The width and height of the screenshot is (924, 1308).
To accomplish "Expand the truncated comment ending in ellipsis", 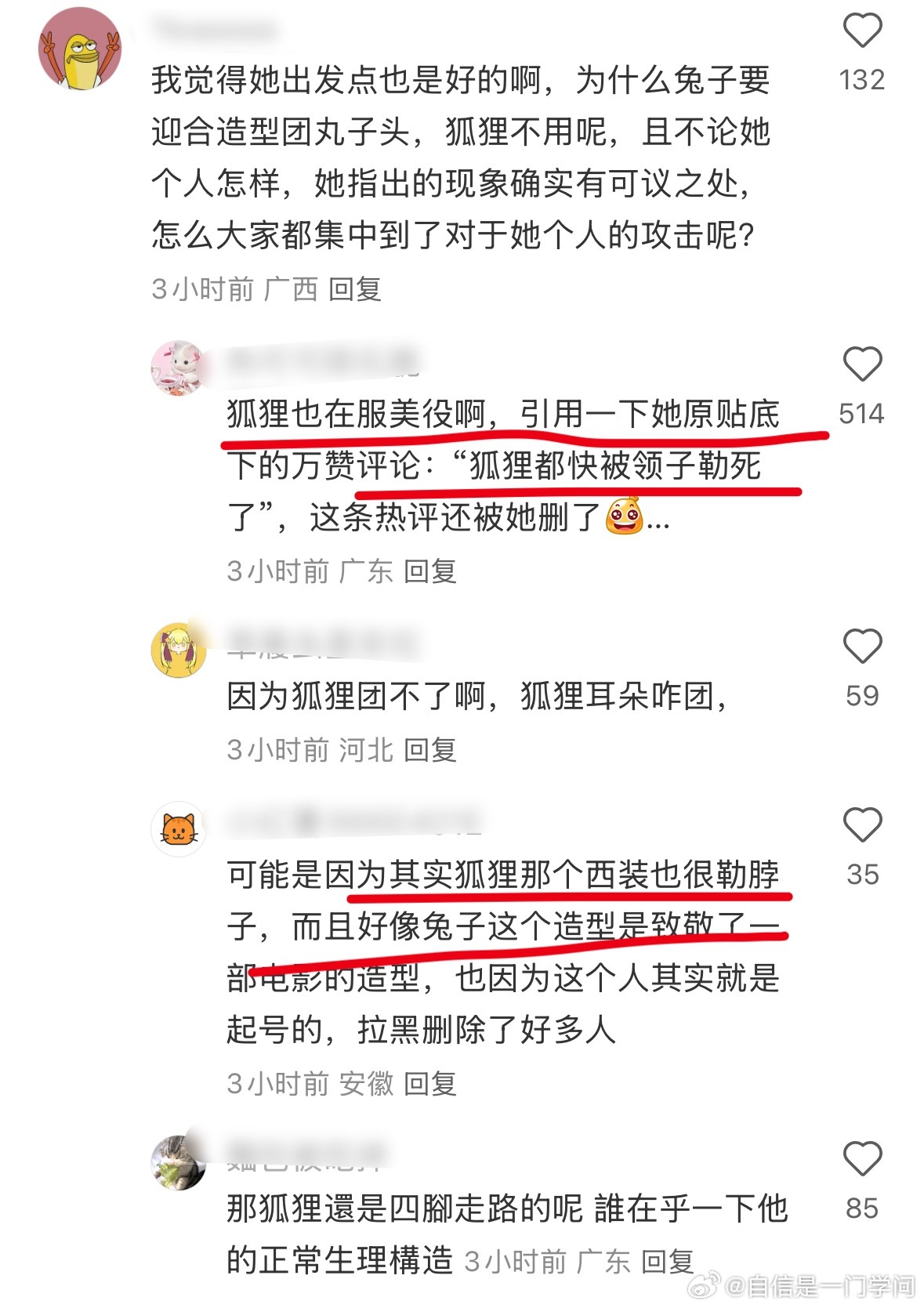I will click(658, 520).
